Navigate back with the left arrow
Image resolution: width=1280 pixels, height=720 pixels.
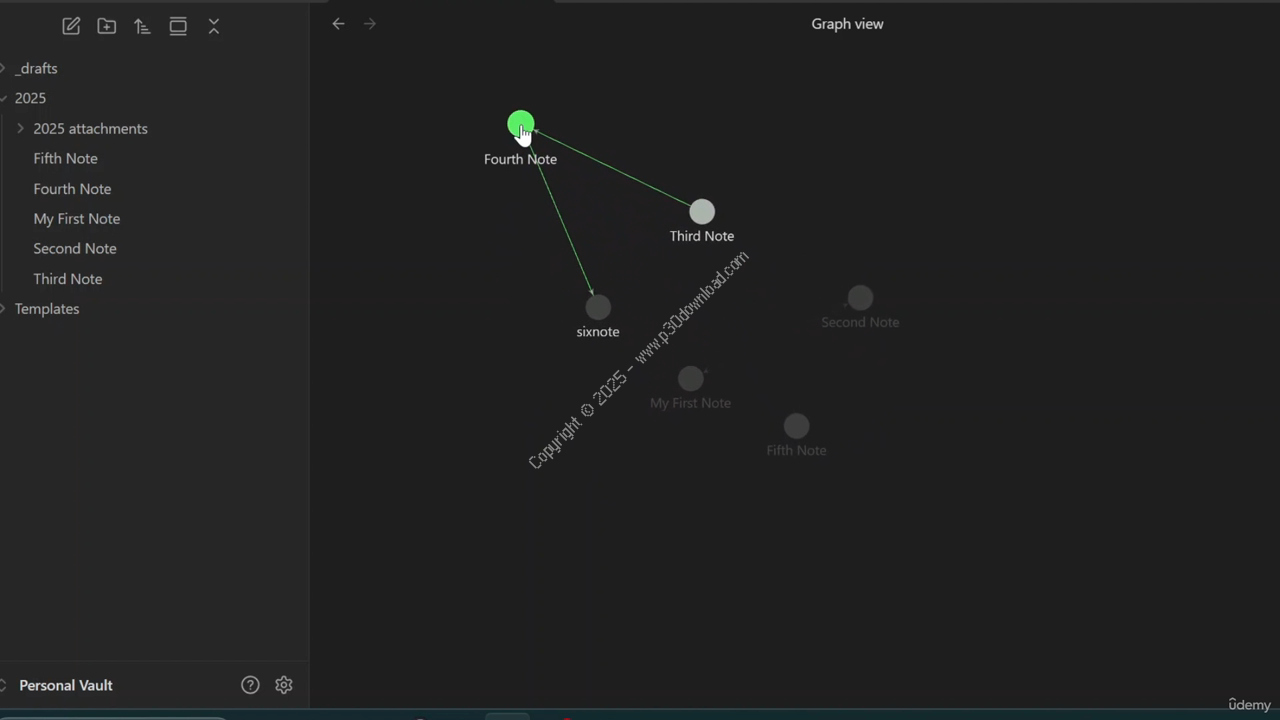point(338,24)
